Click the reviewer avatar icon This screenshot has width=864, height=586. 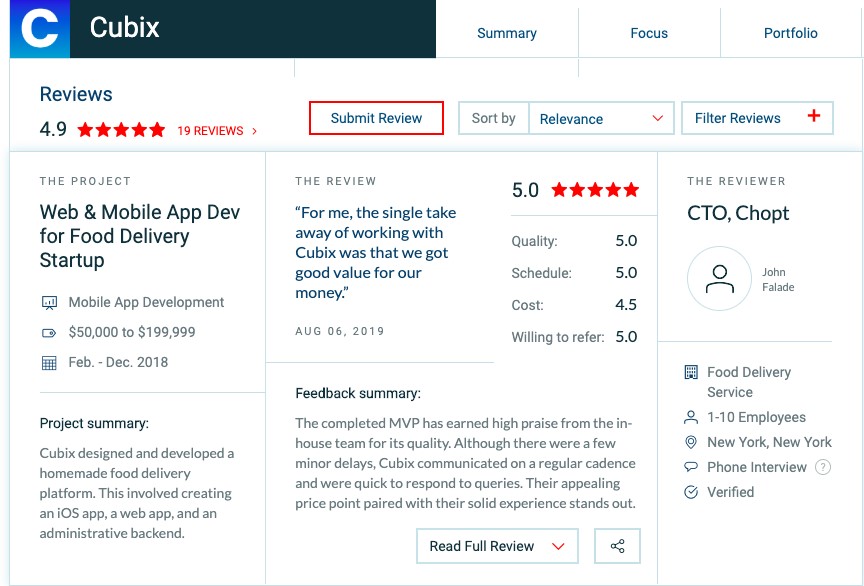[x=719, y=279]
